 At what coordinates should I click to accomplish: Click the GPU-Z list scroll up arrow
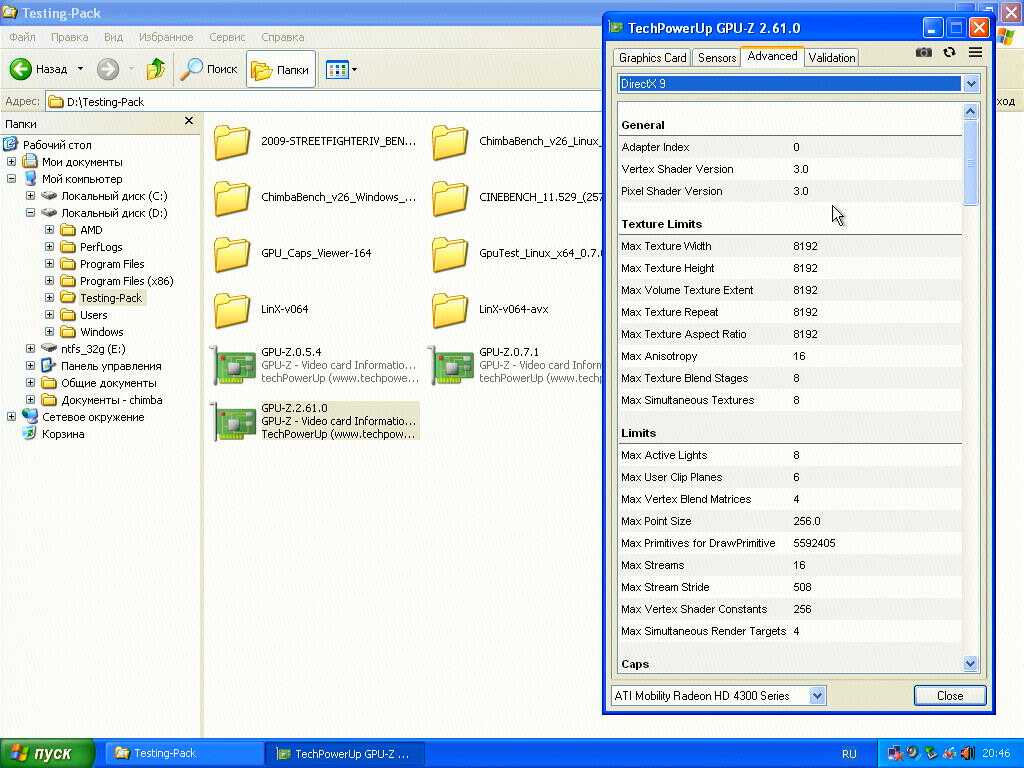(970, 112)
